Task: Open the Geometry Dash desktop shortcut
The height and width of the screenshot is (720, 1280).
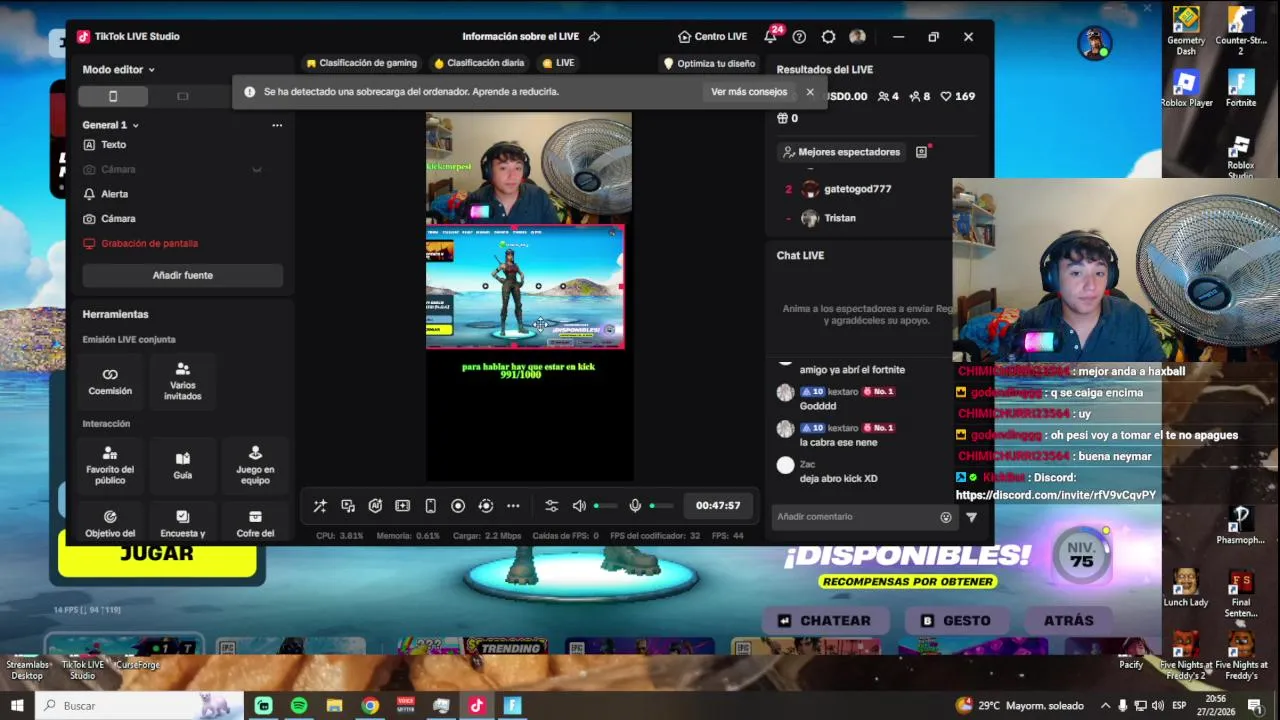Action: click(x=1186, y=31)
